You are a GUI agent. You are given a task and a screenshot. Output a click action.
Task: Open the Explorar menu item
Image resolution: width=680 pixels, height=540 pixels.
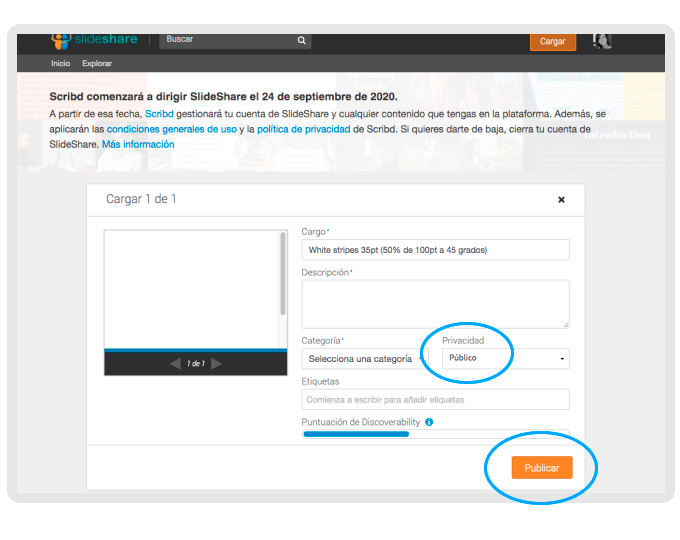97,63
